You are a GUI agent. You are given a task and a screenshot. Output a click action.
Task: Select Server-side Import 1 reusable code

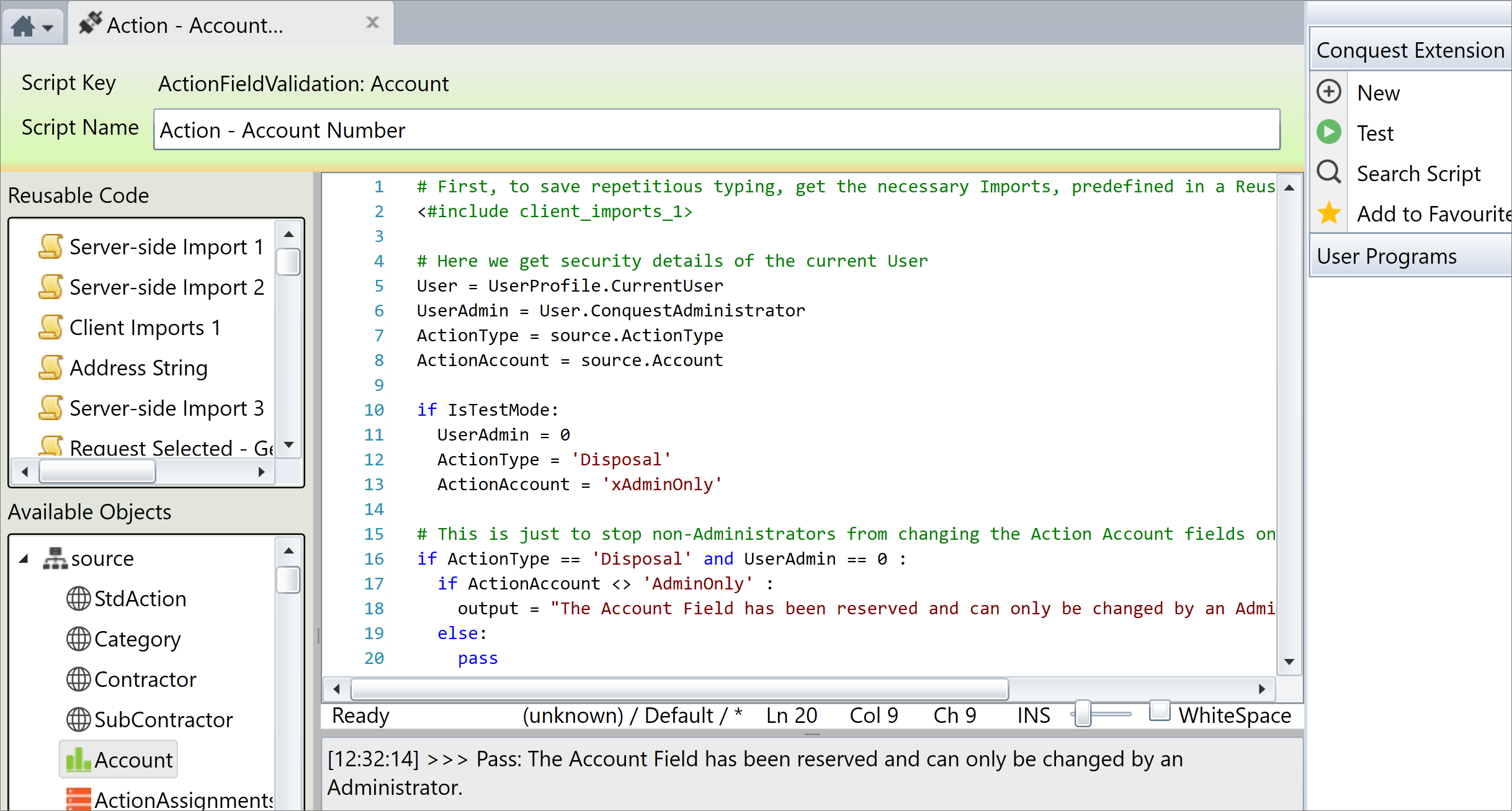click(166, 247)
